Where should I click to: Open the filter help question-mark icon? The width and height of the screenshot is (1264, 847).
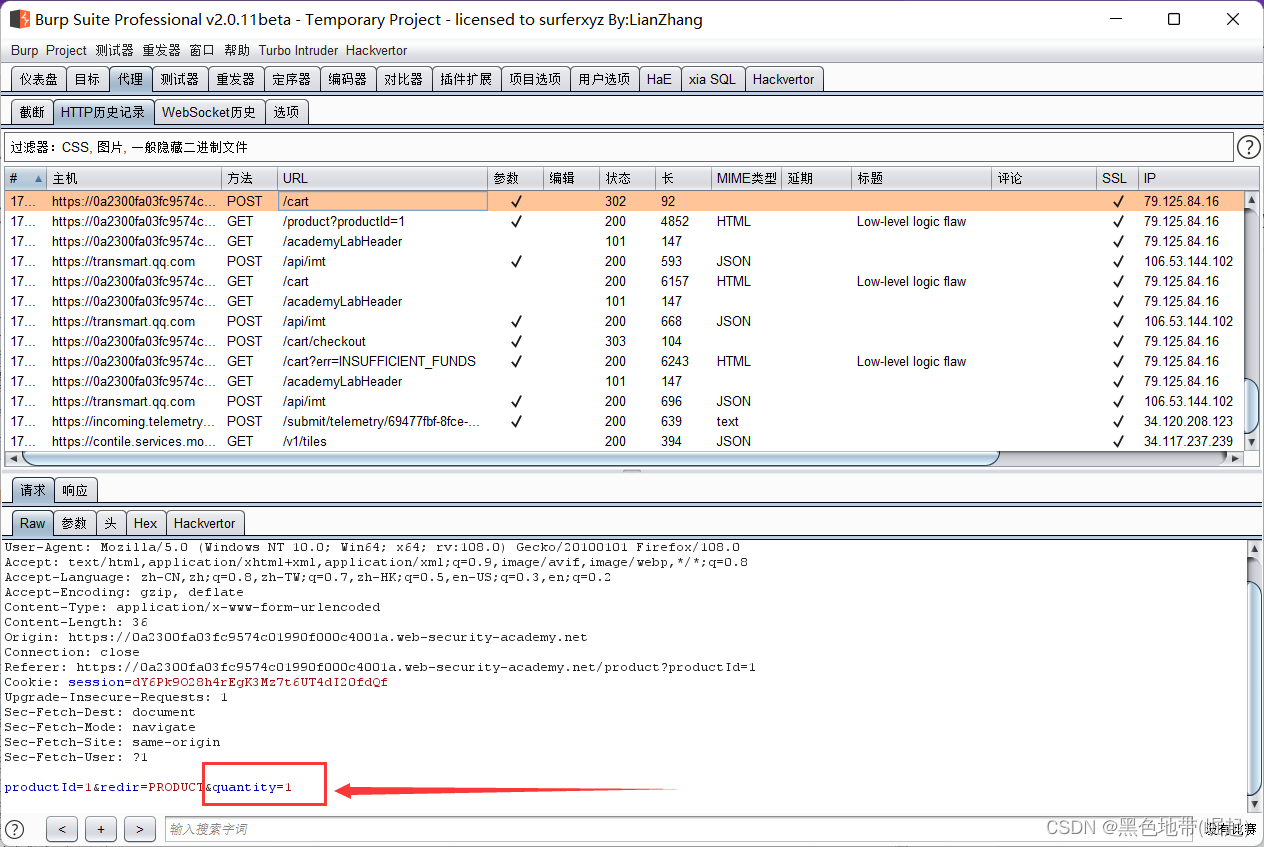click(x=1248, y=148)
